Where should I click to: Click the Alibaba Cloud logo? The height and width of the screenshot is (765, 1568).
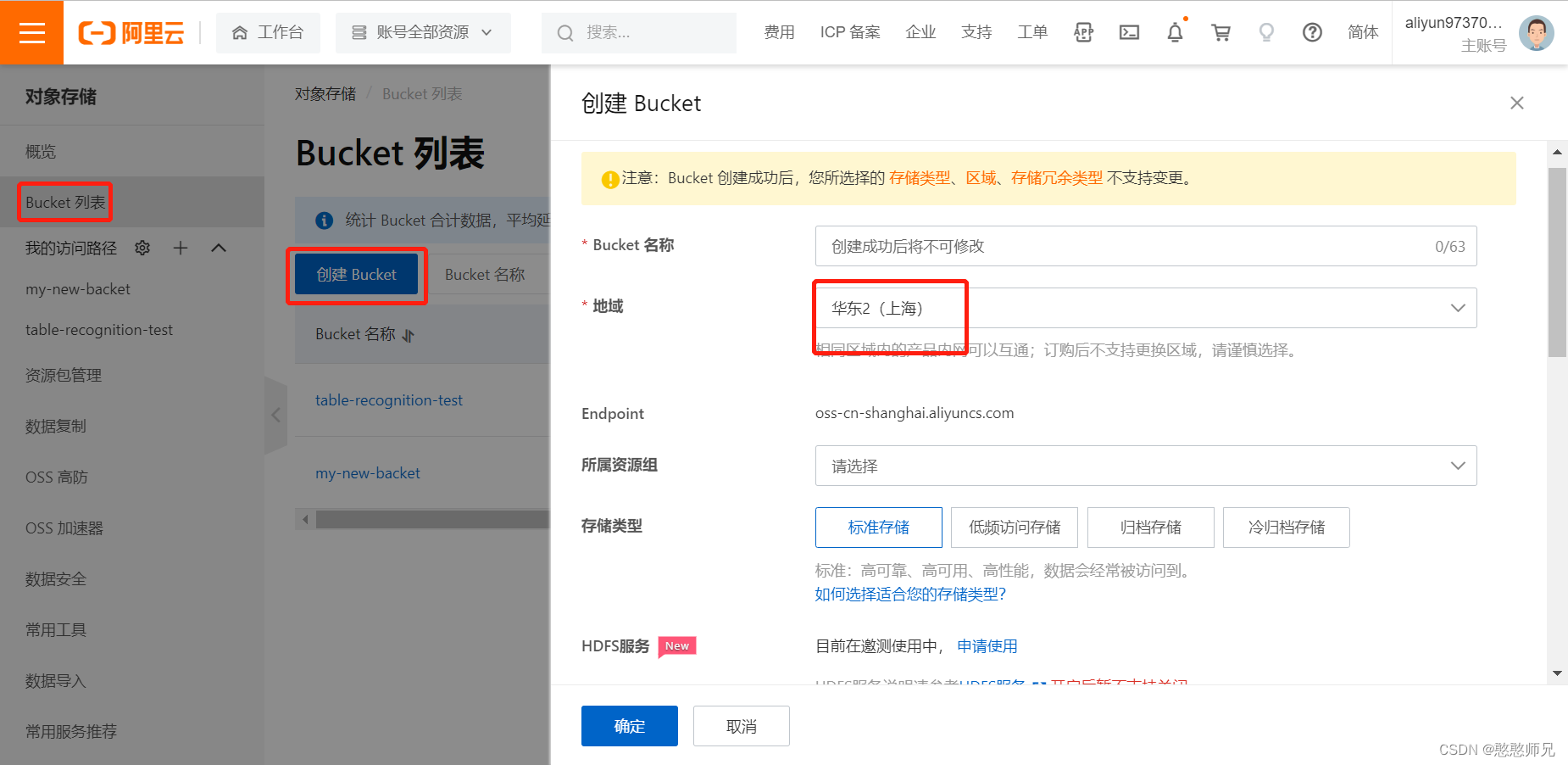point(131,31)
